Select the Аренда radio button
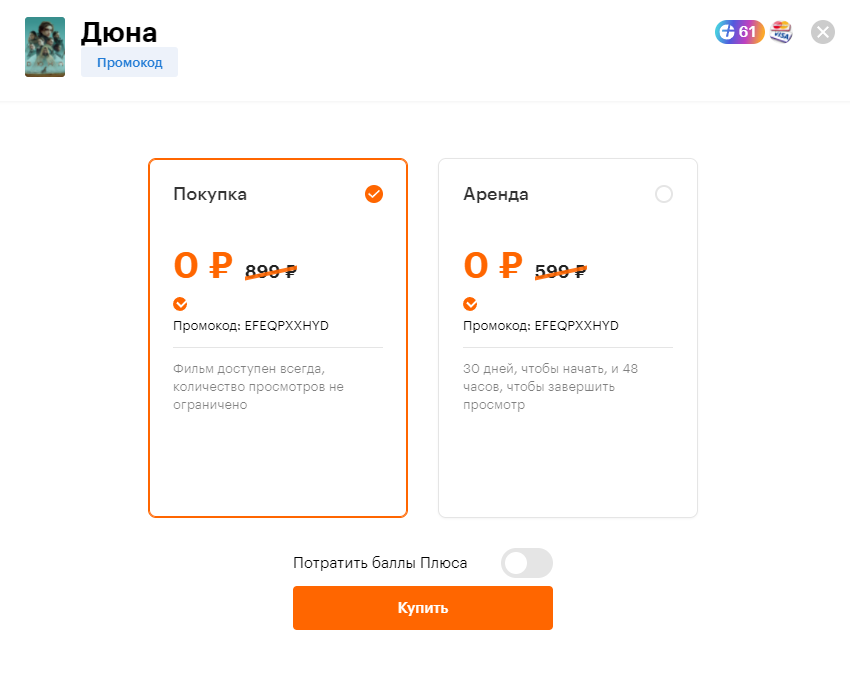The width and height of the screenshot is (850, 697). [664, 194]
